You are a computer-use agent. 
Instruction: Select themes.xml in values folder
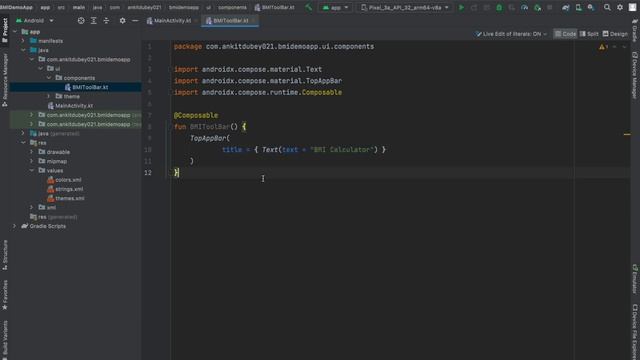[66, 198]
